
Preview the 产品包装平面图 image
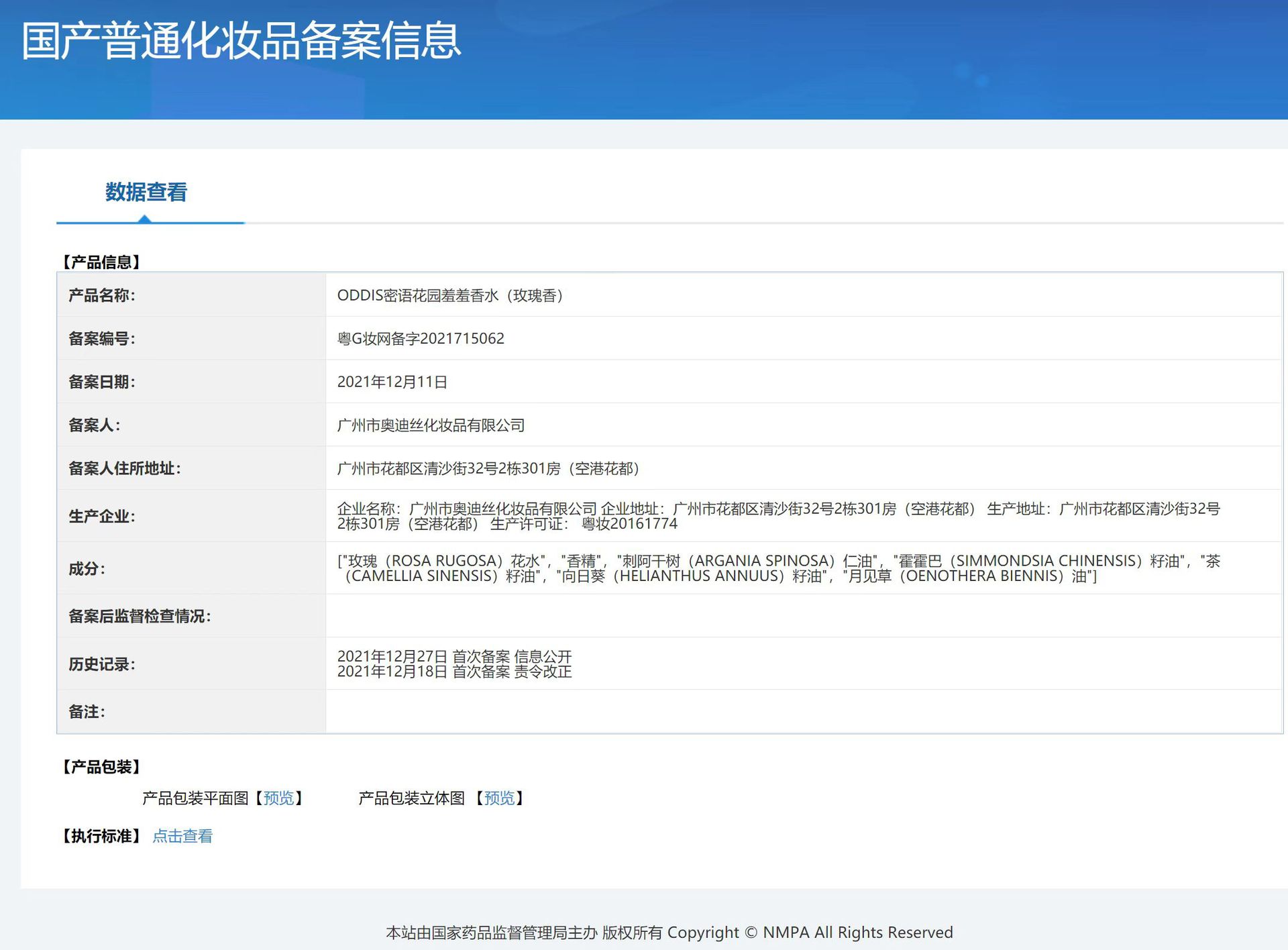tap(278, 798)
